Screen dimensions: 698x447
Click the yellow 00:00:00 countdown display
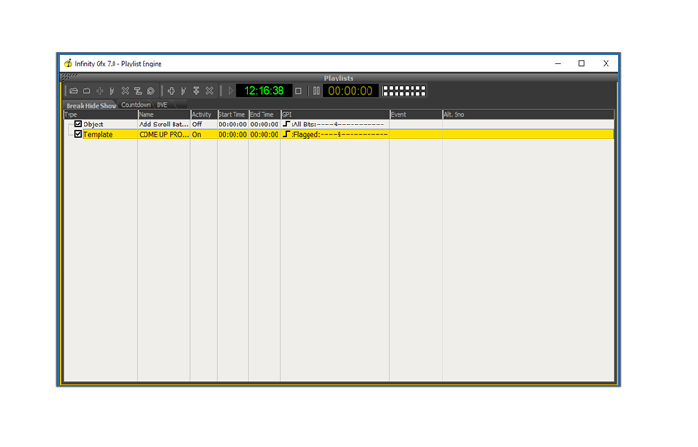tap(350, 91)
